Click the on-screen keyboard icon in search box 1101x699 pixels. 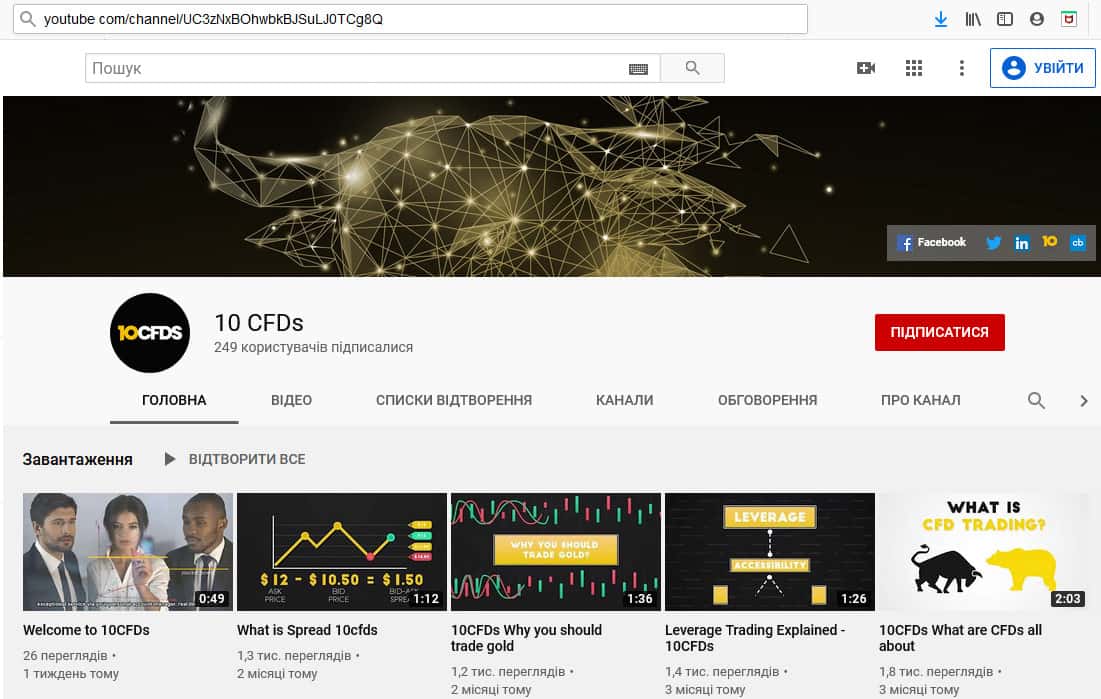click(638, 69)
